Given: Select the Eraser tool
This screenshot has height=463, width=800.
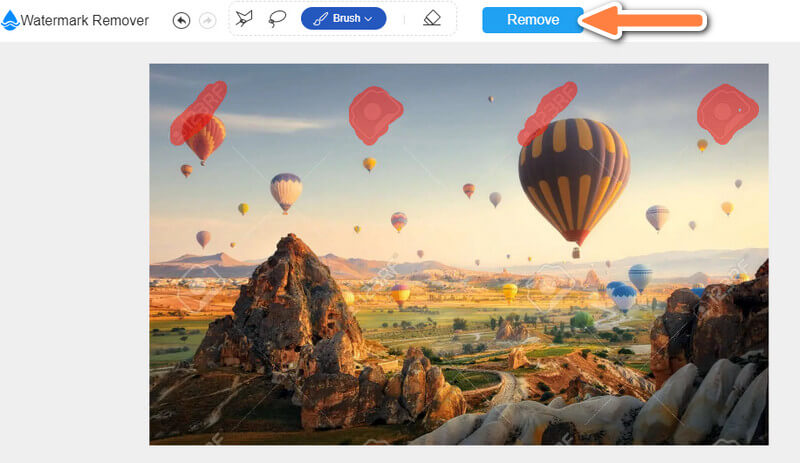Looking at the screenshot, I should click(431, 19).
